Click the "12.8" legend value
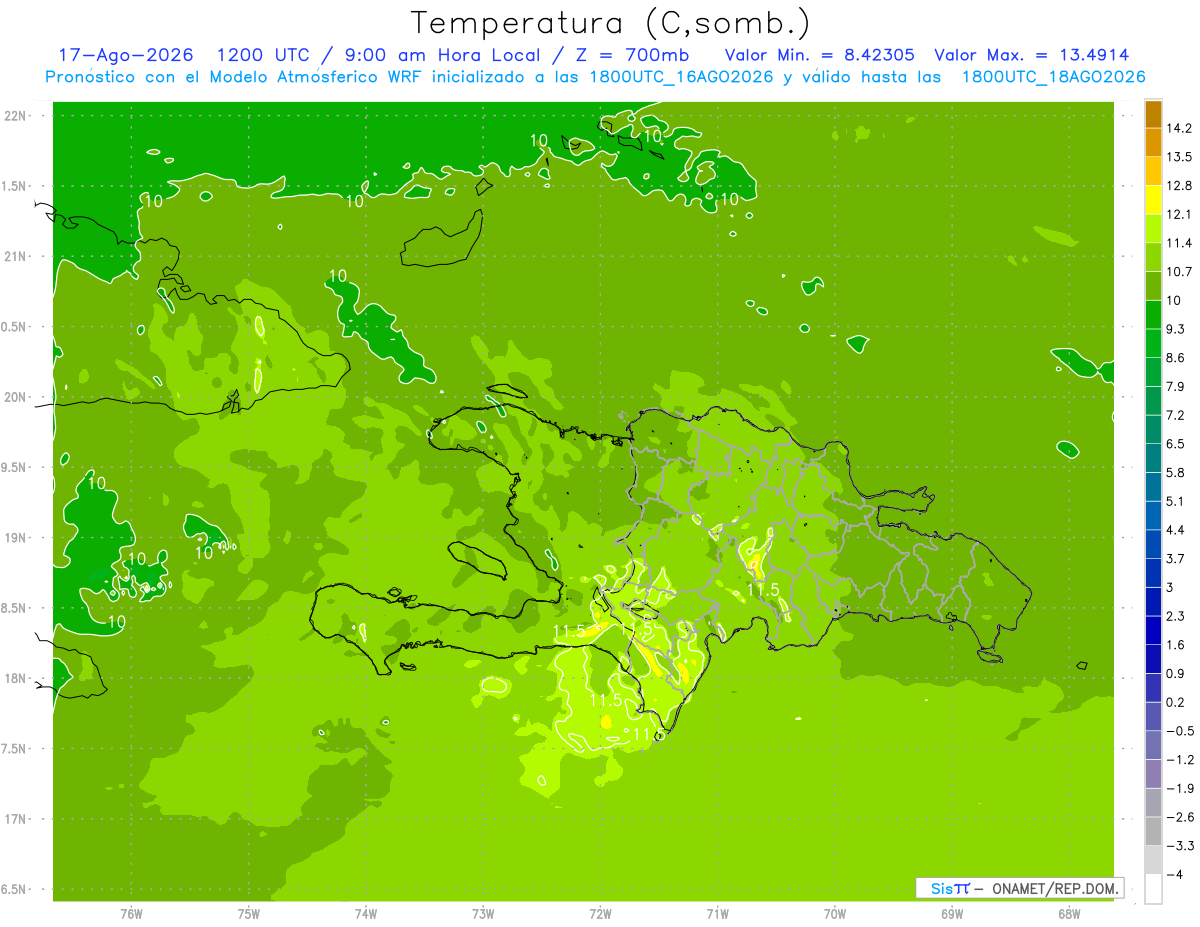 pos(1180,185)
